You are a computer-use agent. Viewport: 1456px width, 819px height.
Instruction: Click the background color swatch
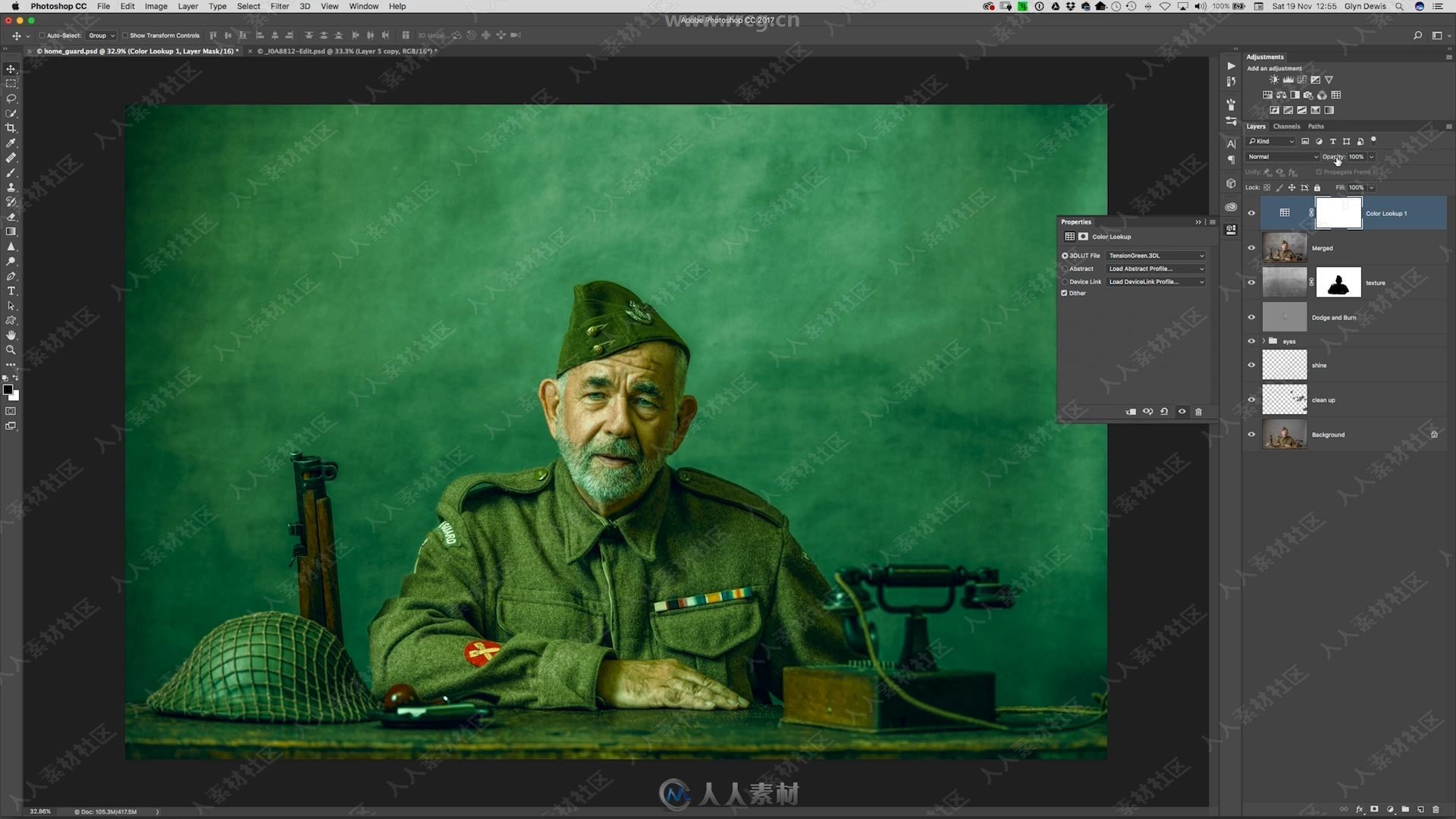(15, 396)
